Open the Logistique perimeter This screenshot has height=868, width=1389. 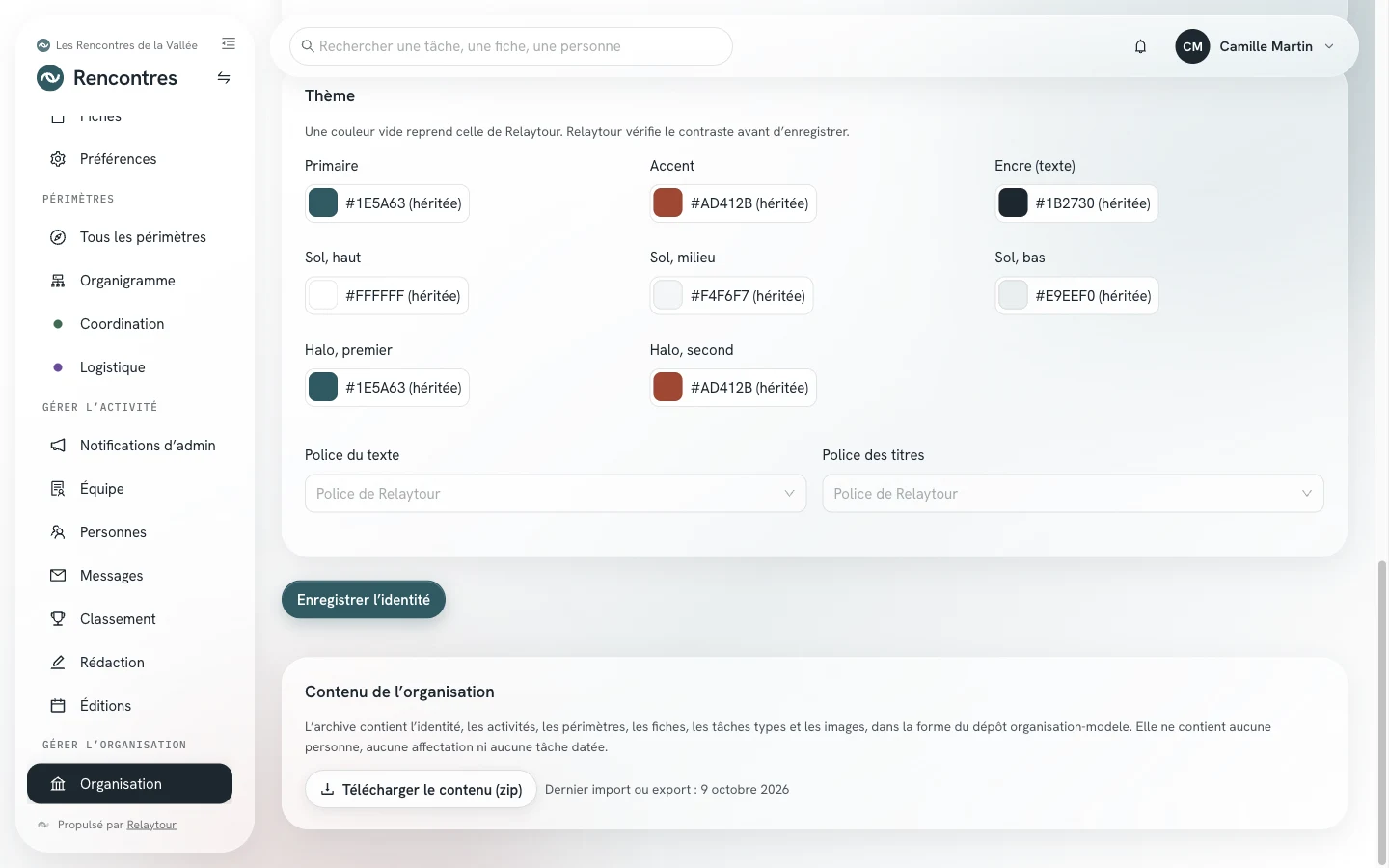point(129,367)
